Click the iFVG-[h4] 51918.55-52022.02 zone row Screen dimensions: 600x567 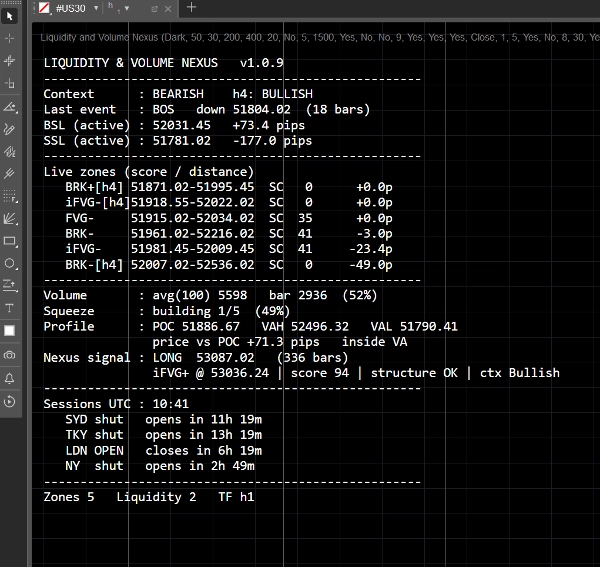[229, 202]
